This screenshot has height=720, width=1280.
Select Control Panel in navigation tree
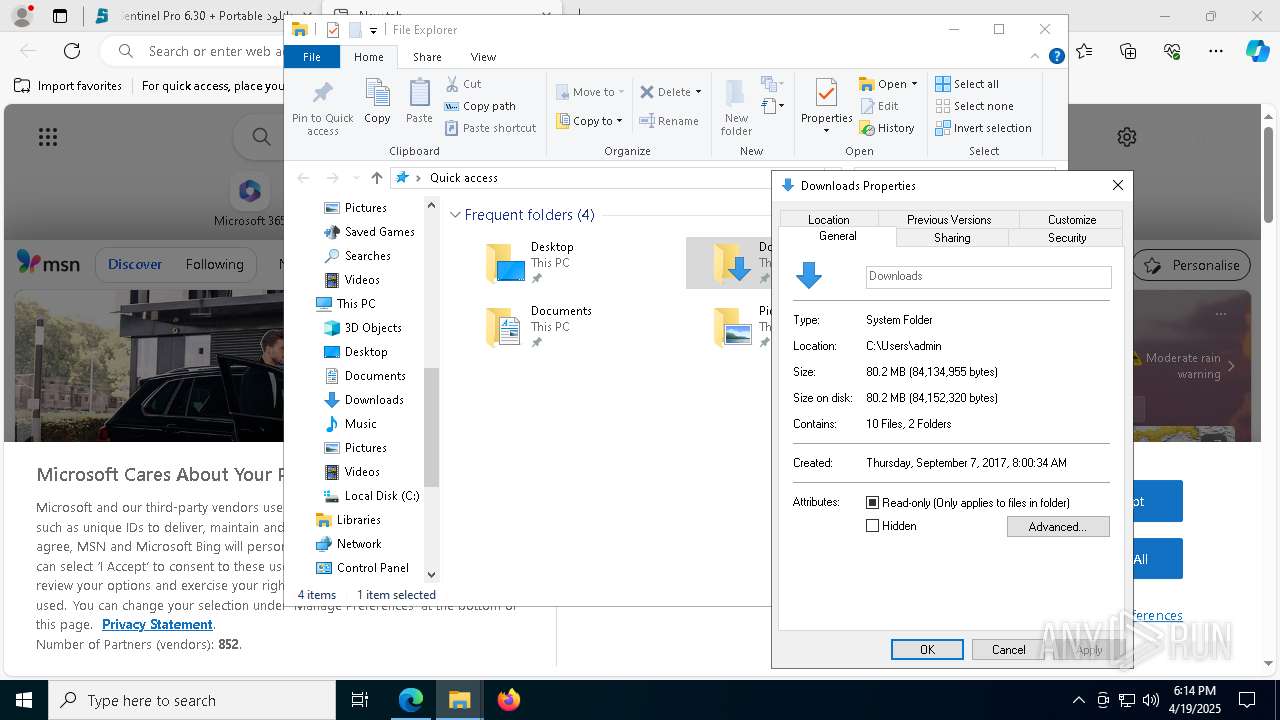coord(362,568)
